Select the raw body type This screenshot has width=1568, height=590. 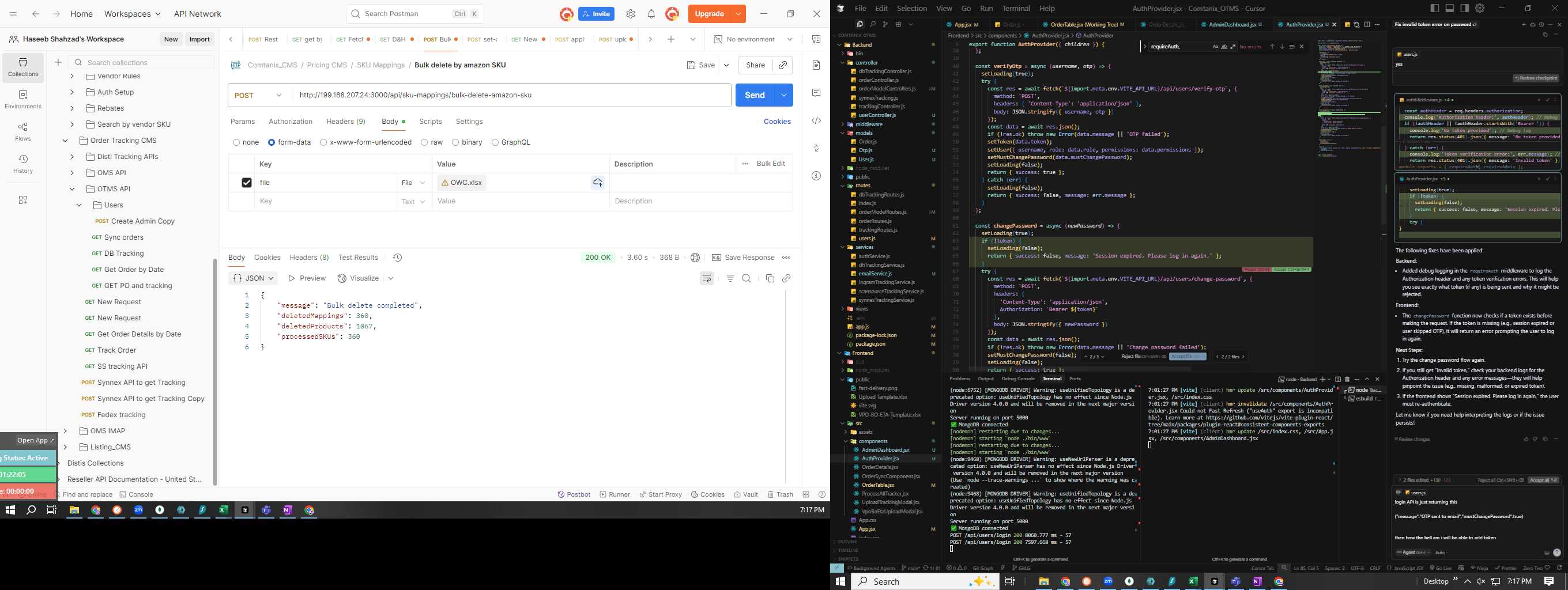[x=424, y=142]
